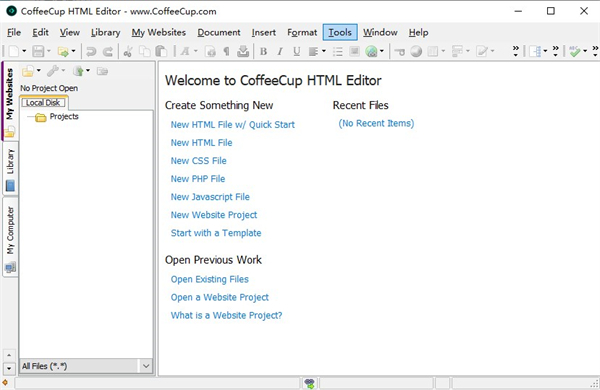Click the New Website Project link
The width and height of the screenshot is (600, 390).
tap(214, 215)
